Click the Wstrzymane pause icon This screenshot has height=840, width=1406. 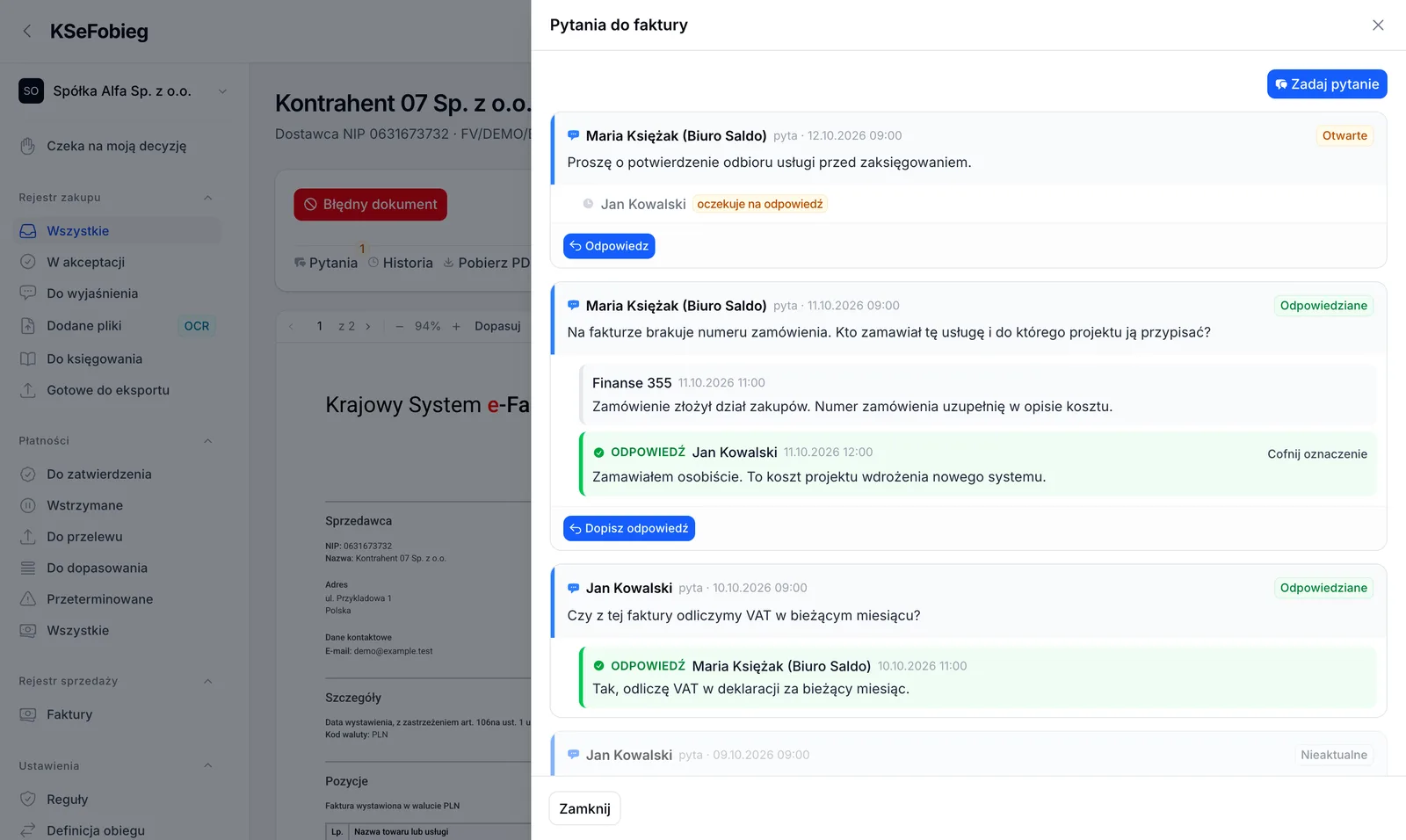point(28,505)
